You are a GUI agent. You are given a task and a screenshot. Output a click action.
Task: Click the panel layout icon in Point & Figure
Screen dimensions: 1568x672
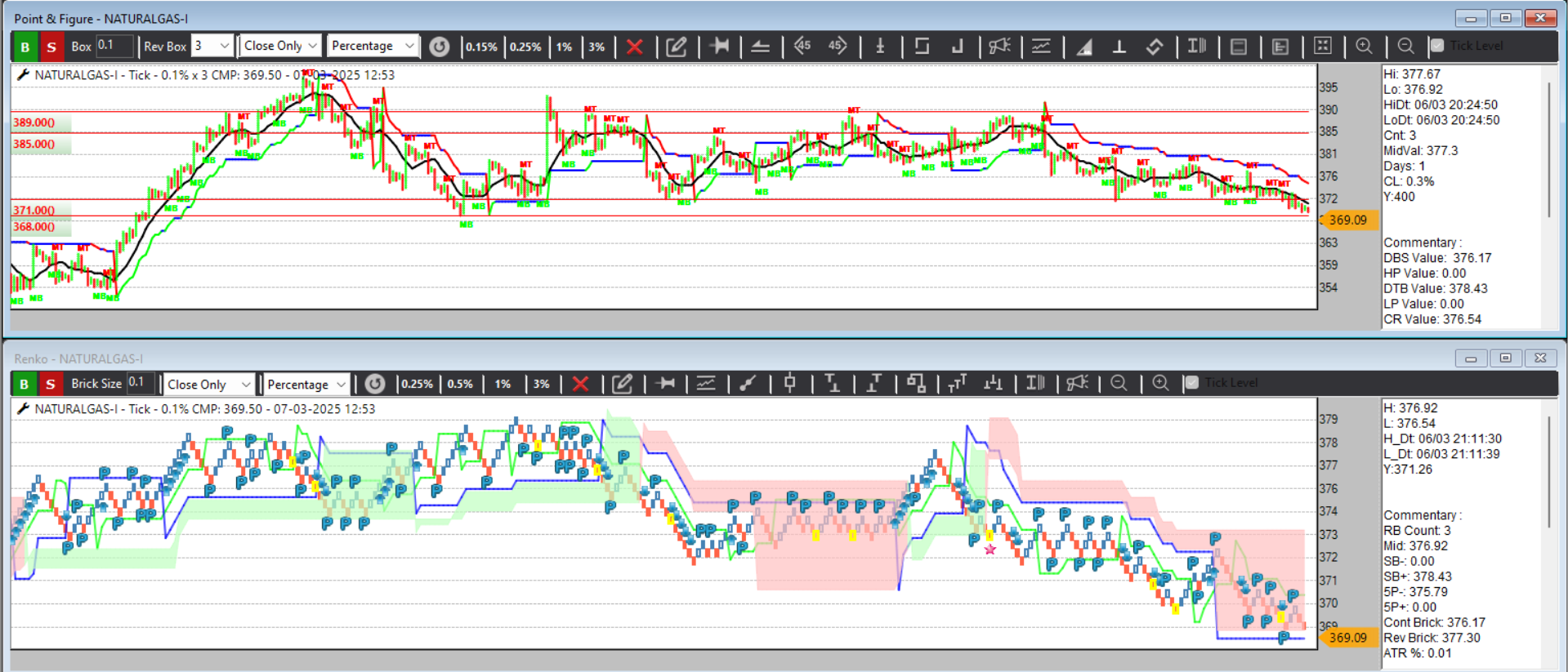[1239, 47]
